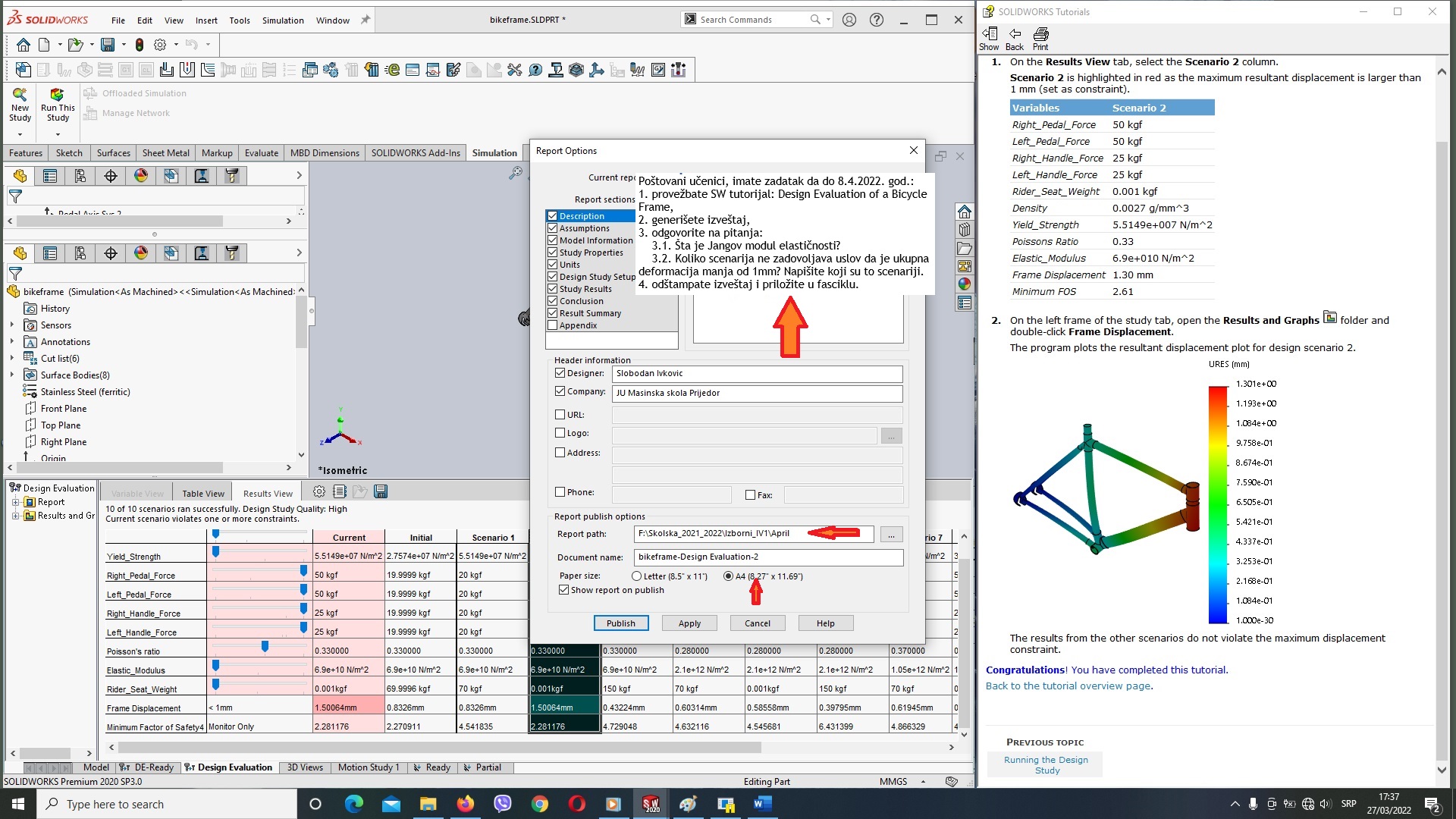This screenshot has height=819, width=1456.
Task: Click the Publish button
Action: tap(621, 623)
